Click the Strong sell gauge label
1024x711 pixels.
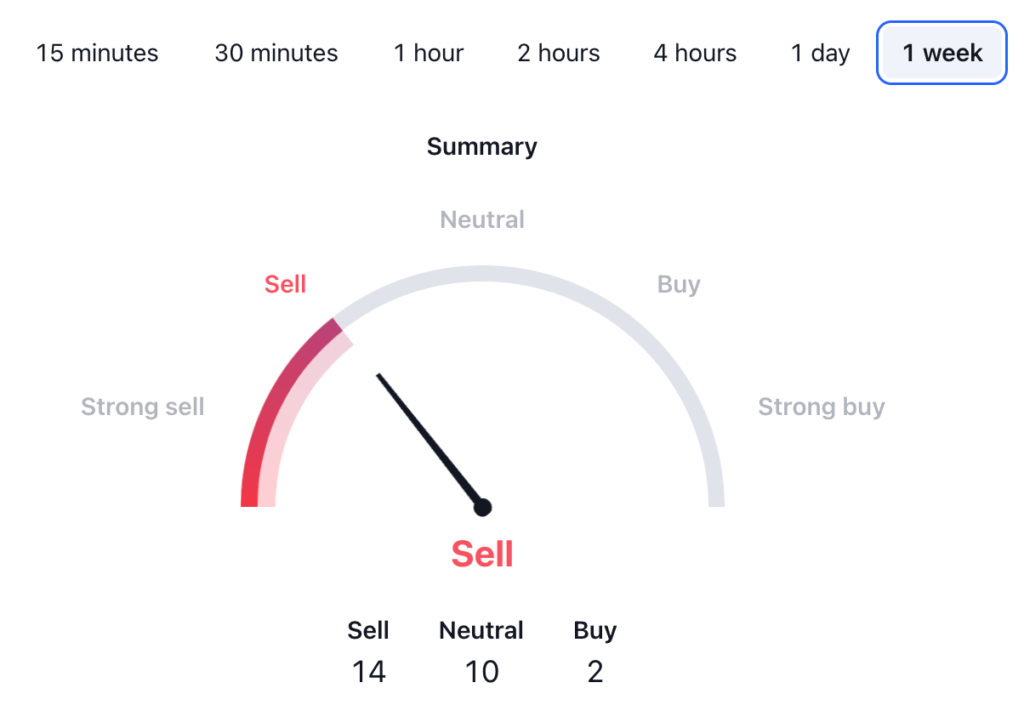tap(142, 407)
